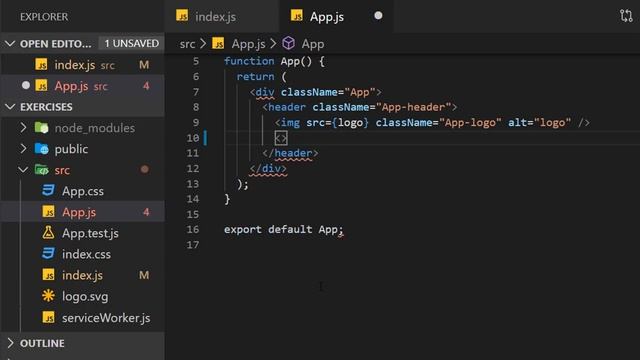Click the orange asterisk icon of logo.svg

coord(48,296)
